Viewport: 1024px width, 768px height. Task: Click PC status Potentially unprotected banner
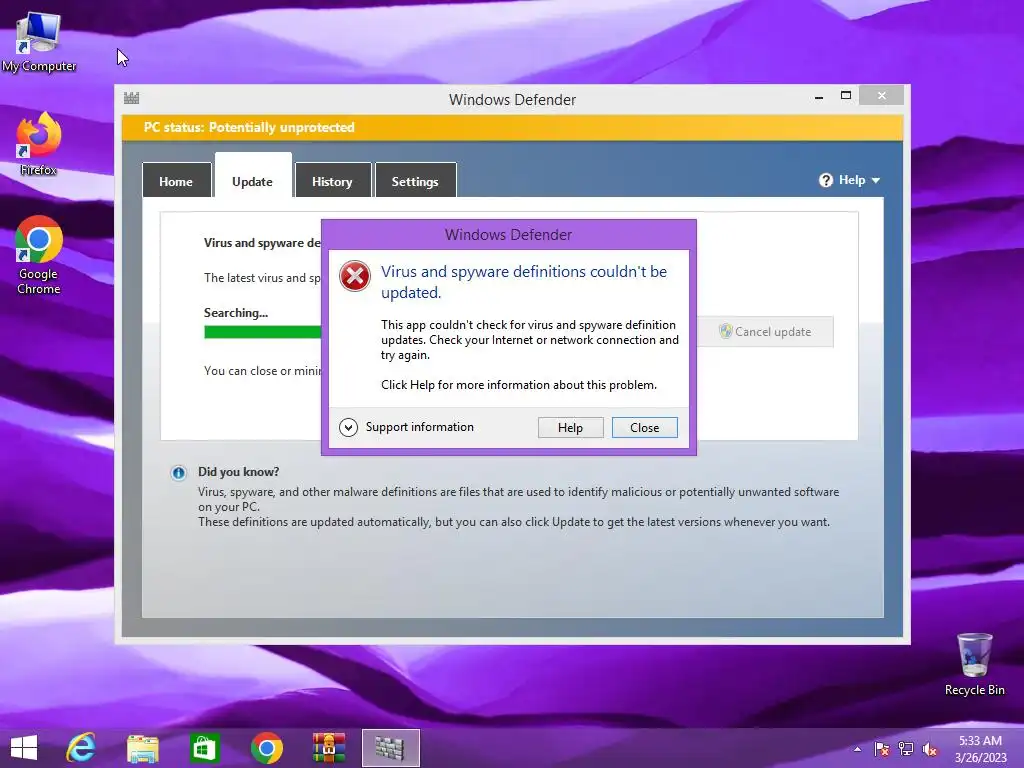point(512,127)
